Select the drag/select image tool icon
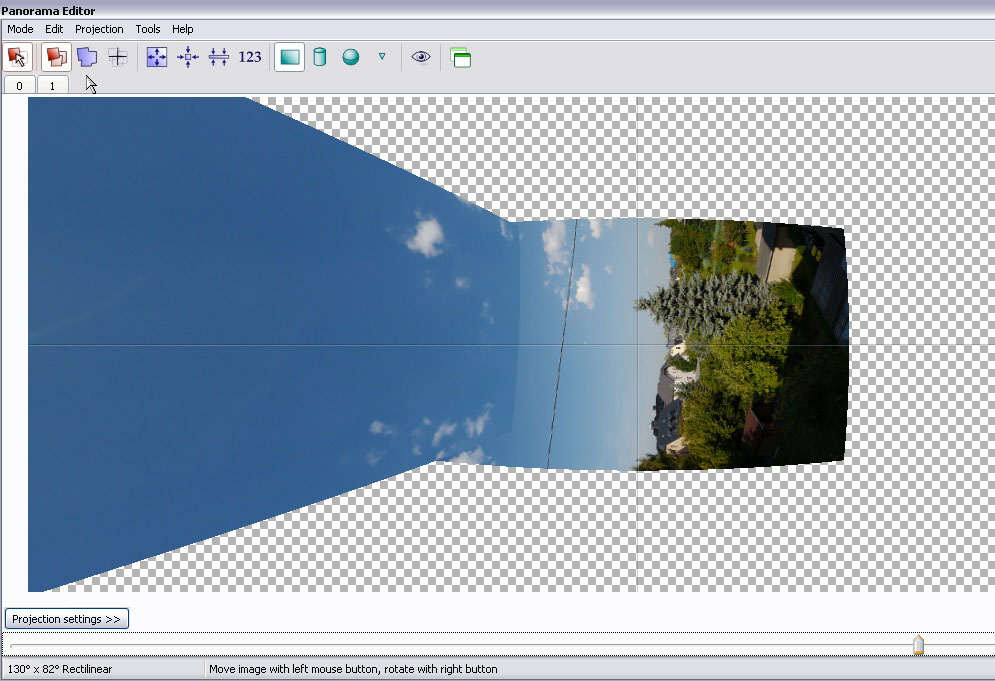Screen dimensions: 995x681 tap(17, 57)
